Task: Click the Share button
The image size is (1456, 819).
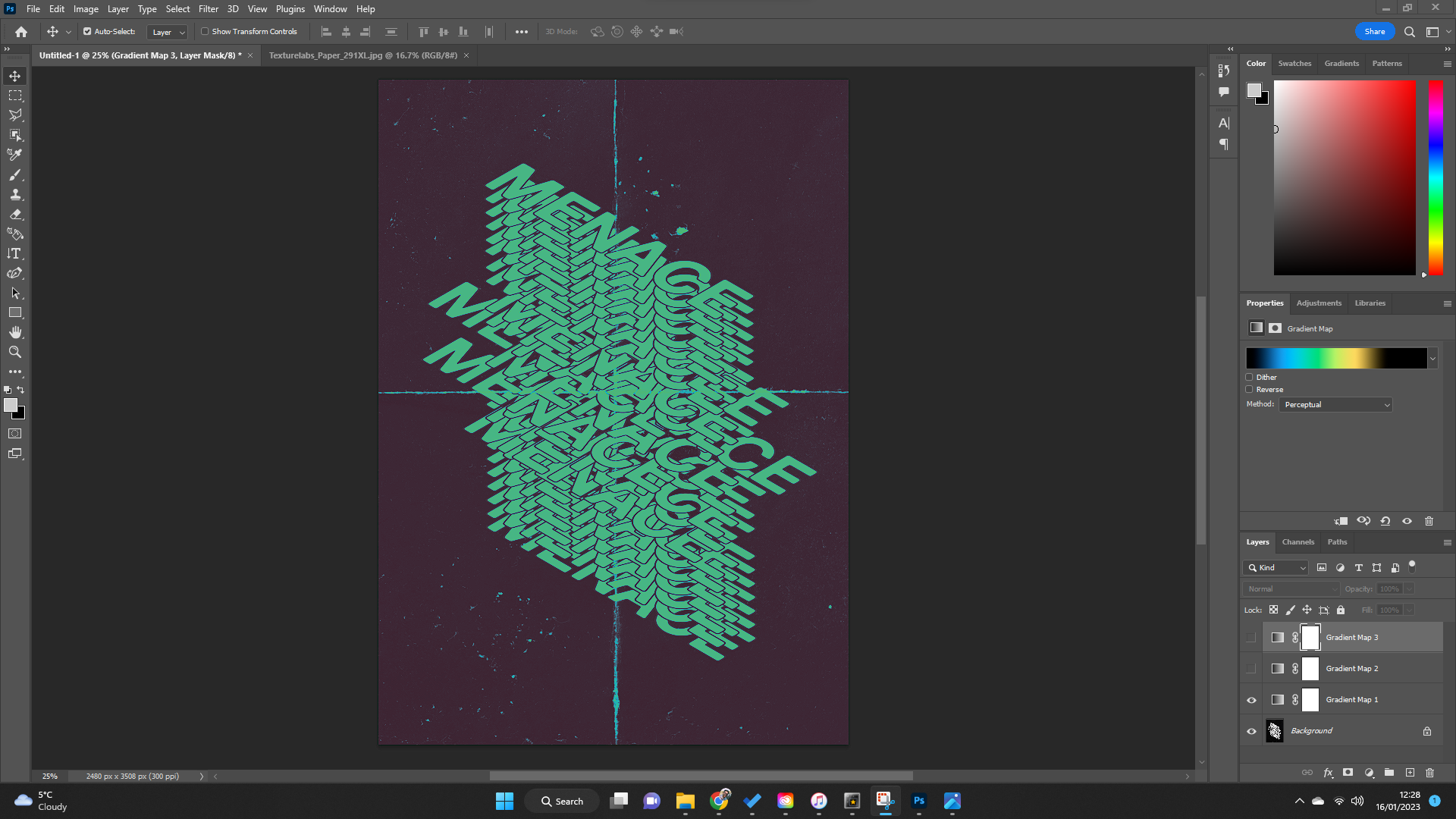Action: [1374, 31]
